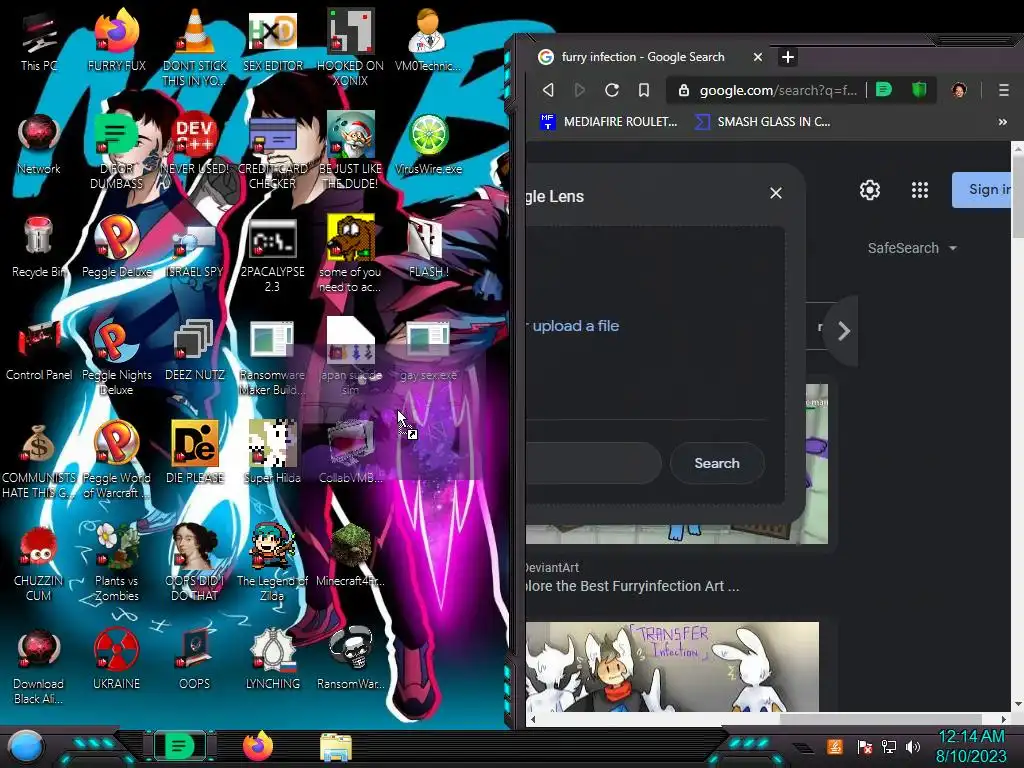
Task: Click the next filters chevron arrow
Action: click(843, 331)
